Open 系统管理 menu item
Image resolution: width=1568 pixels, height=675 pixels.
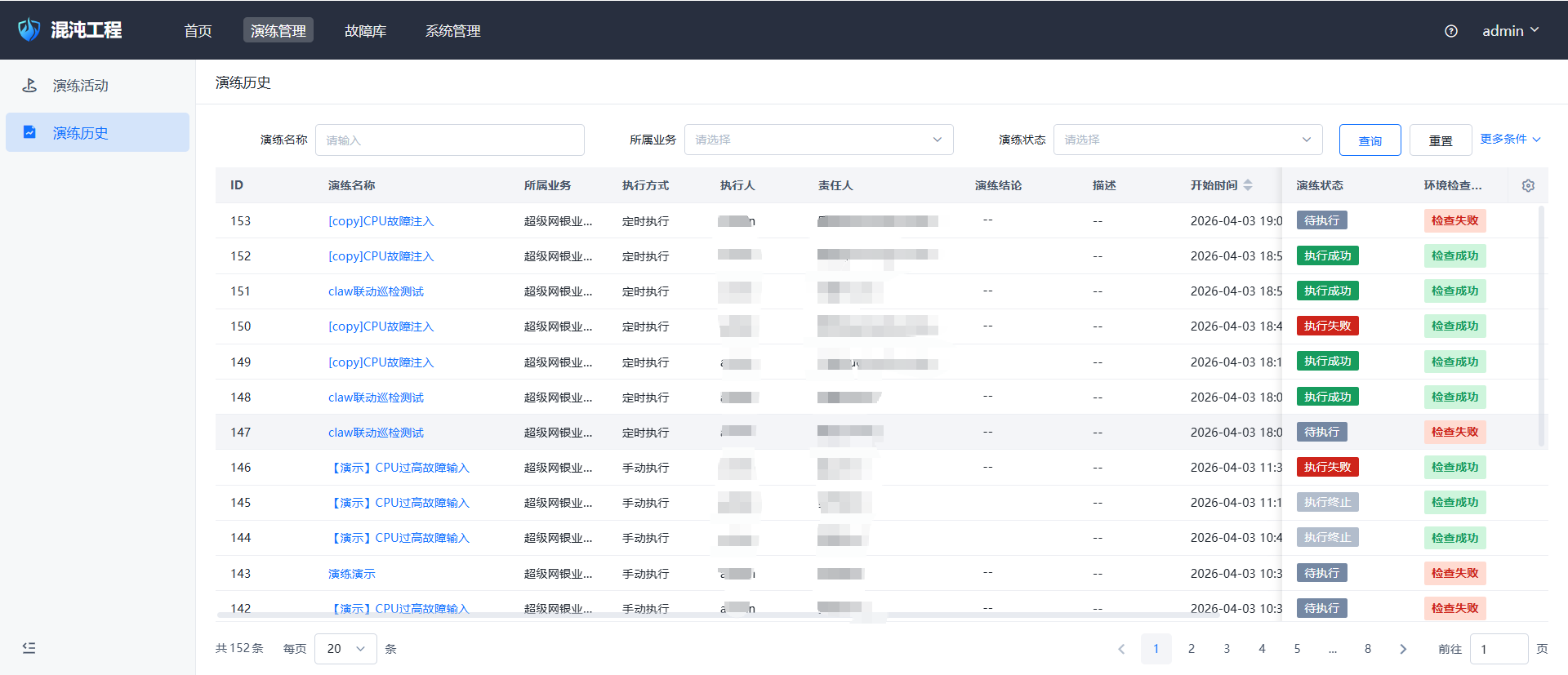[452, 31]
